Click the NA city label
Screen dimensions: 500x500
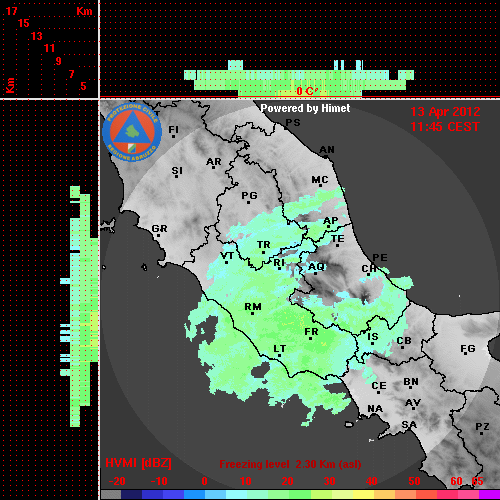click(375, 409)
